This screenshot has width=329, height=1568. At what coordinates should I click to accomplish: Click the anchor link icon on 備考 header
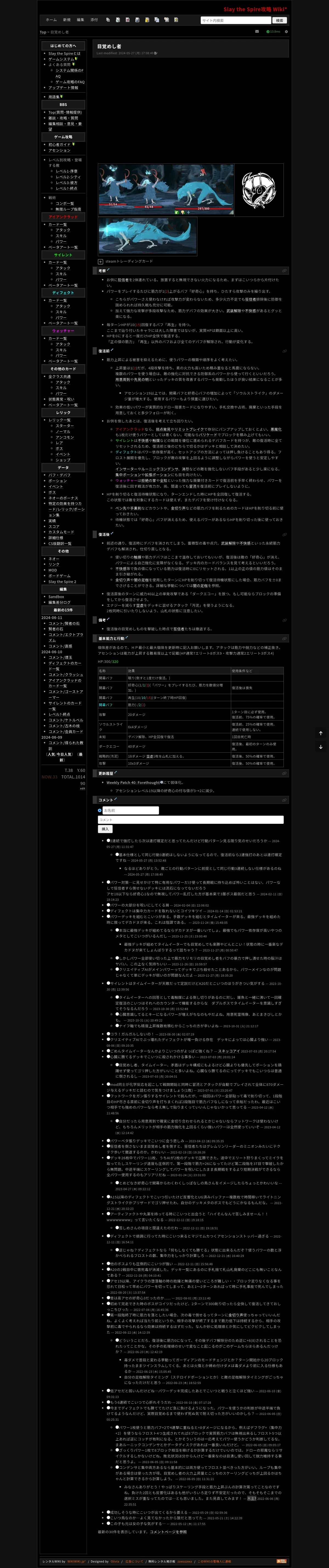click(284, 620)
